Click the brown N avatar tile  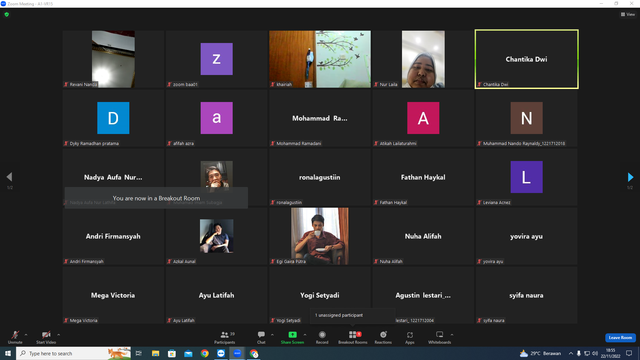[527, 118]
